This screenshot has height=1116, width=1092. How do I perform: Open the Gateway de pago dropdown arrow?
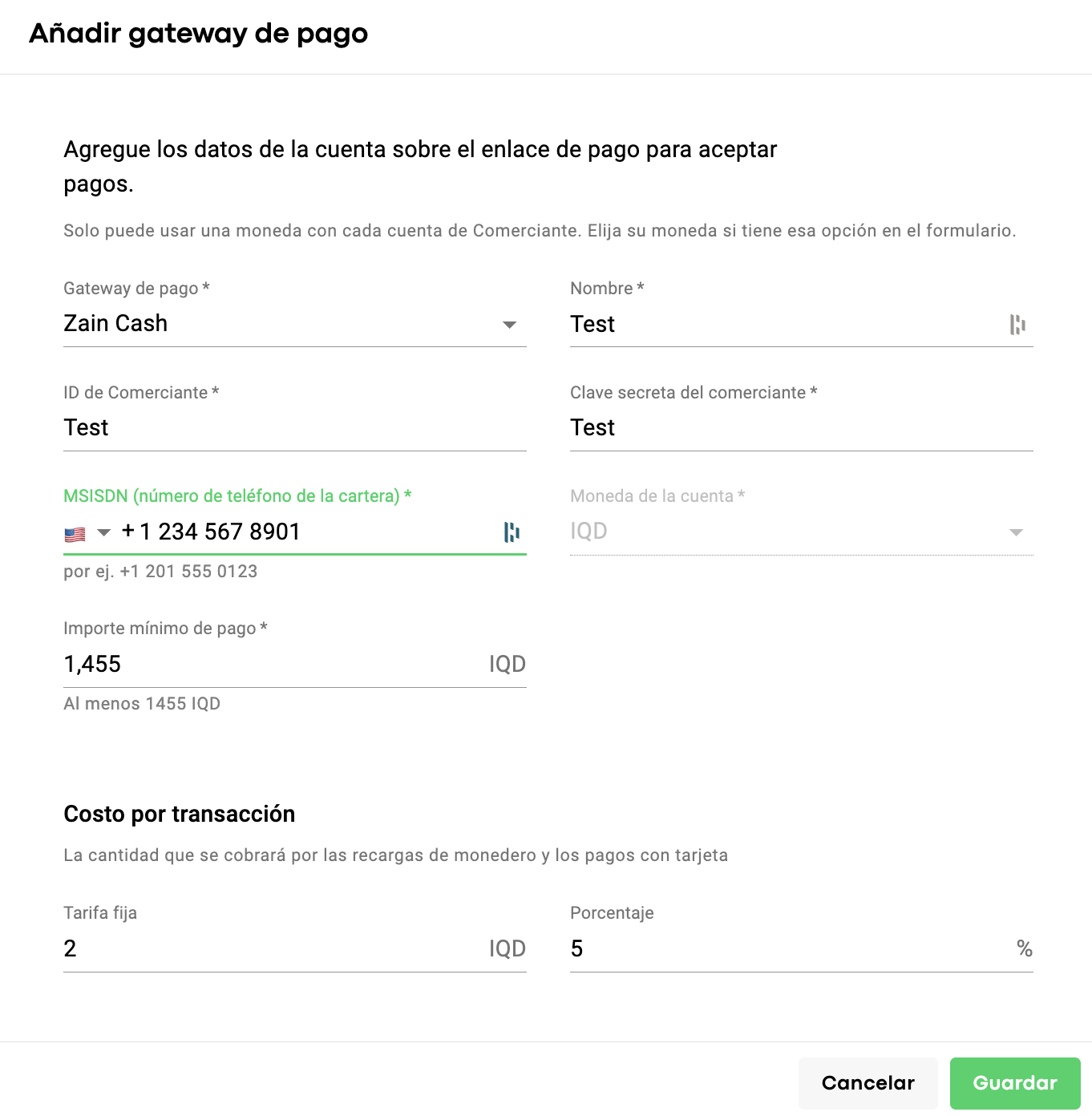(509, 325)
